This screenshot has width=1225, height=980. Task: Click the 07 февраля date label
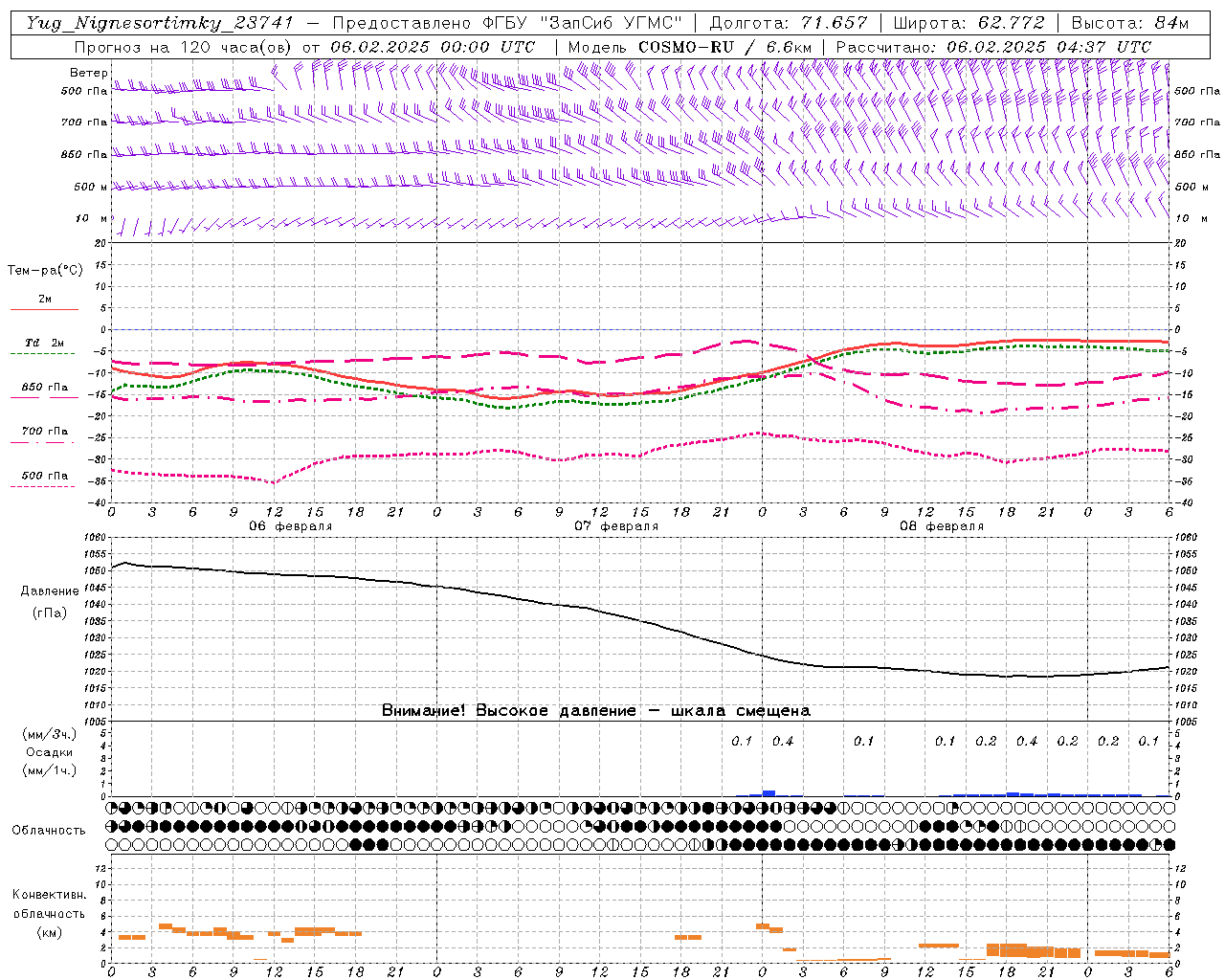coord(616,526)
